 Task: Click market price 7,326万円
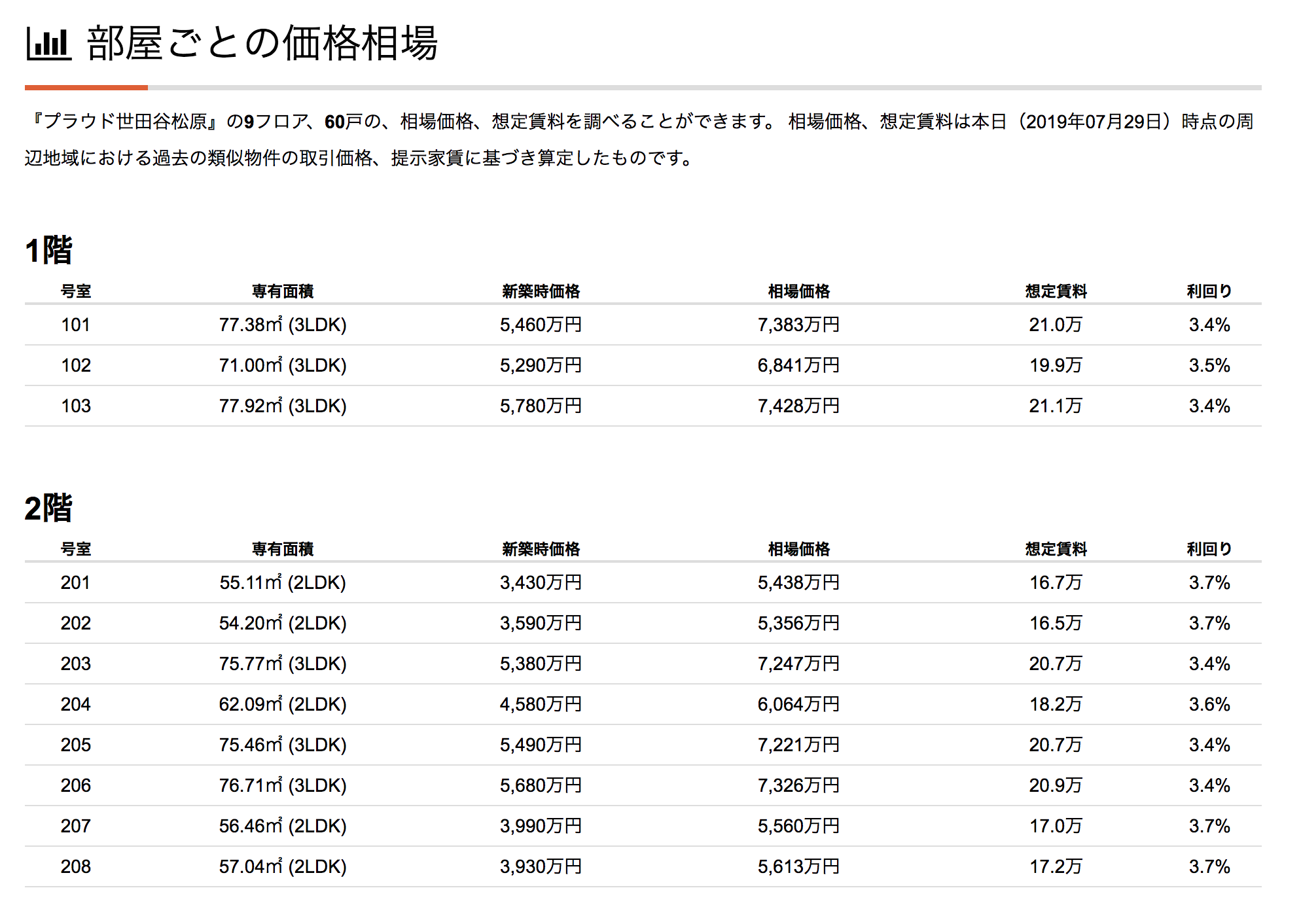pos(798,785)
